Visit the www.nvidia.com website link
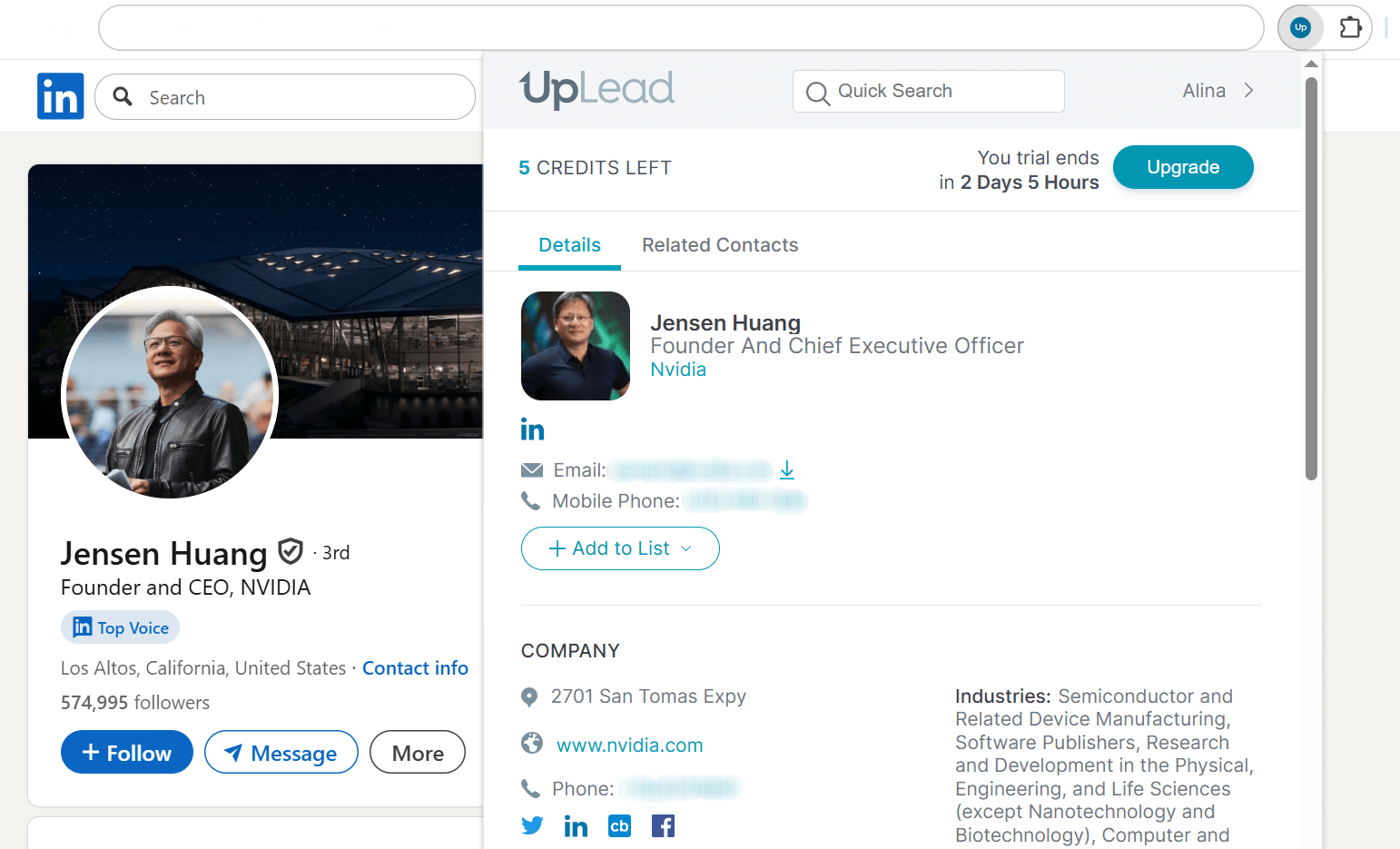Screen dimensions: 1400x849 pos(629,745)
